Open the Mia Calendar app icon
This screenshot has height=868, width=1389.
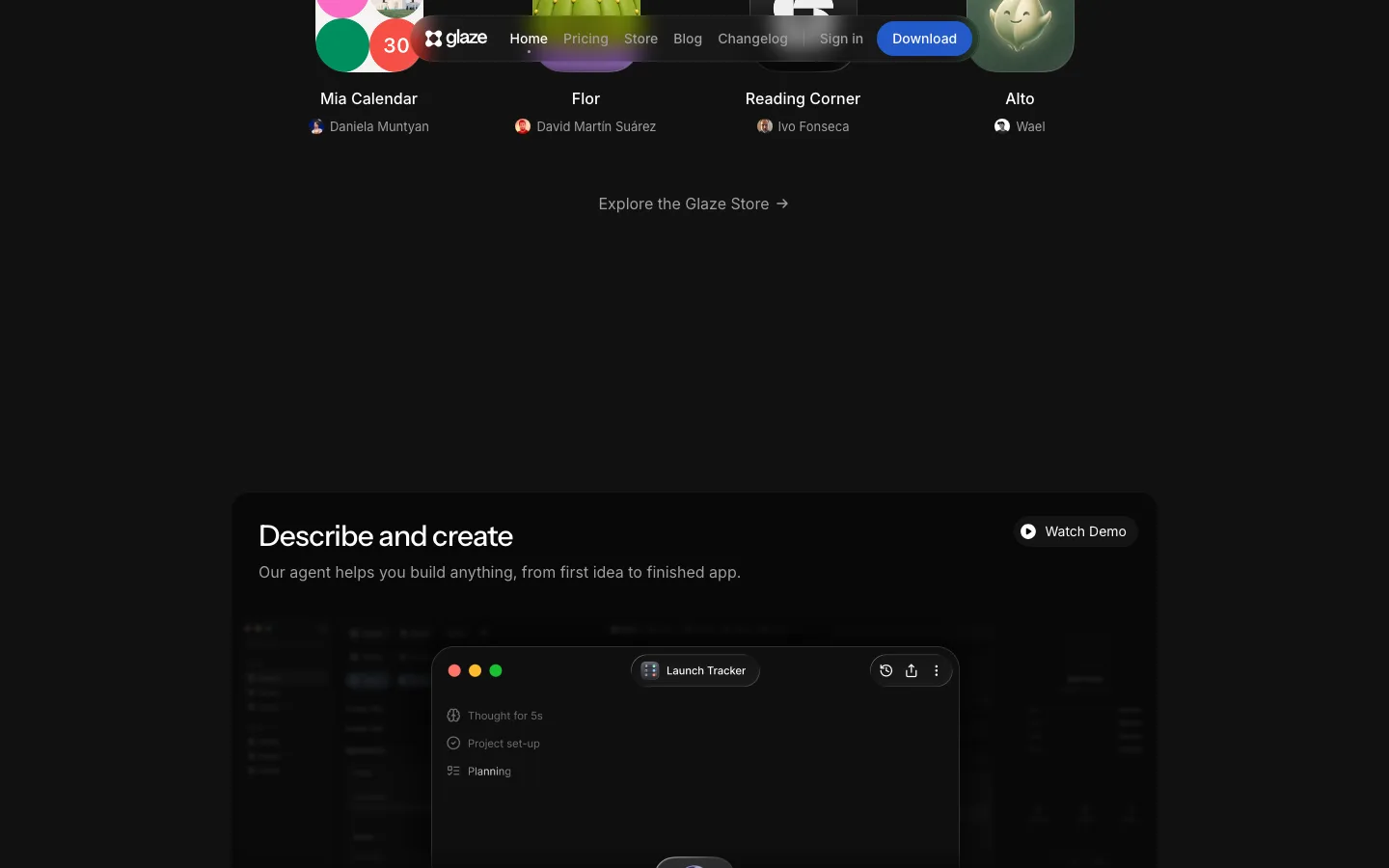(x=369, y=36)
